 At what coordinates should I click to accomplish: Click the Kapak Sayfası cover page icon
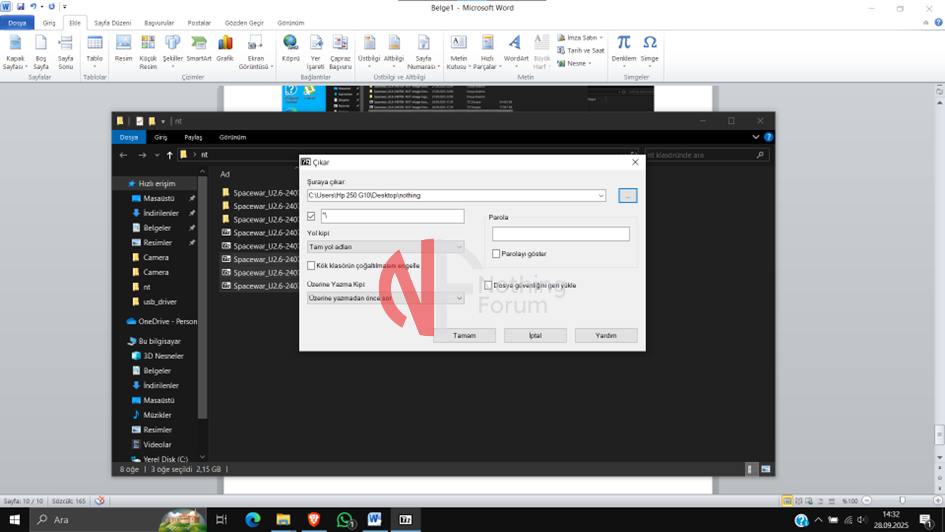click(x=15, y=46)
